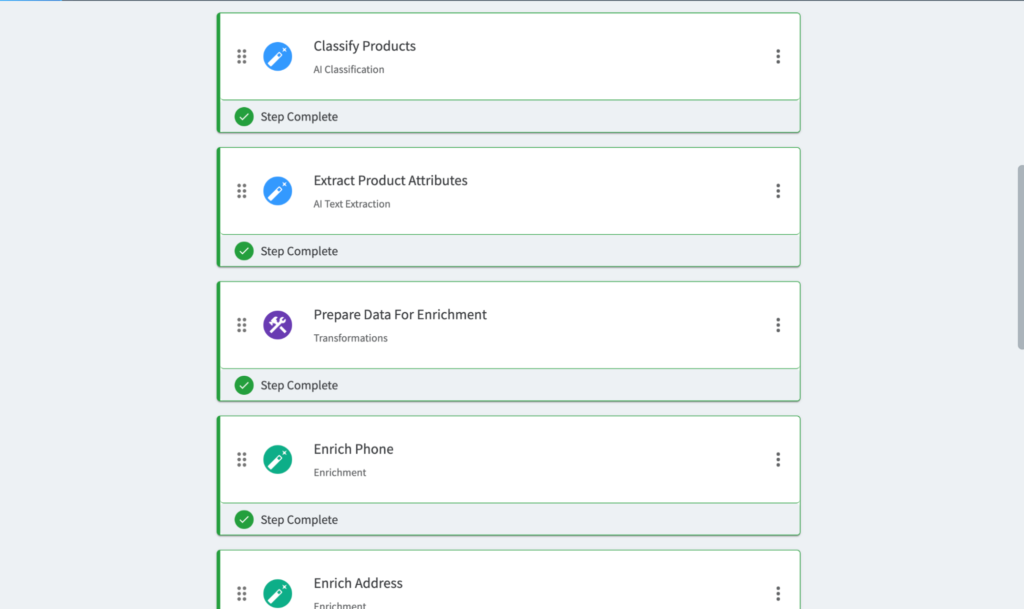Open the options menu on Prepare Data For Enrichment

pyautogui.click(x=778, y=324)
